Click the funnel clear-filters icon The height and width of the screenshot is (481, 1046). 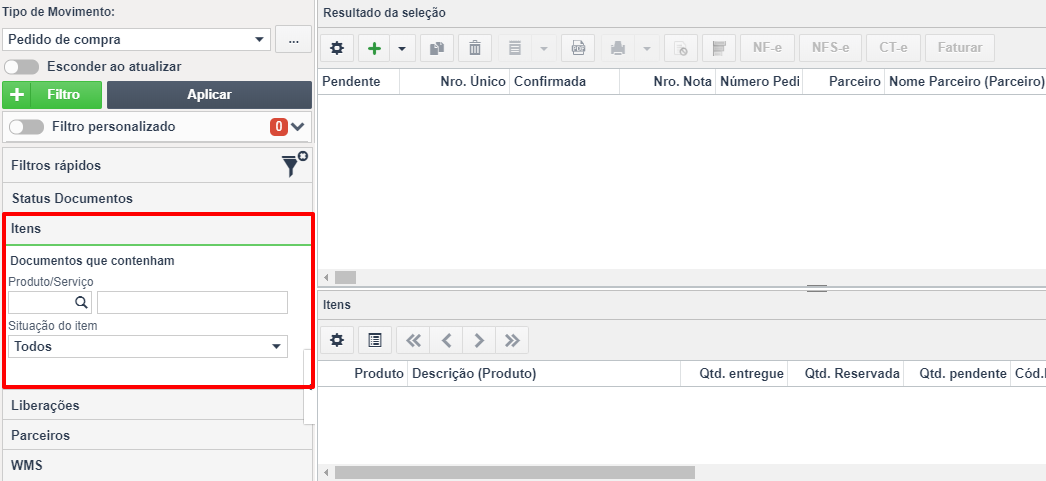[x=294, y=165]
